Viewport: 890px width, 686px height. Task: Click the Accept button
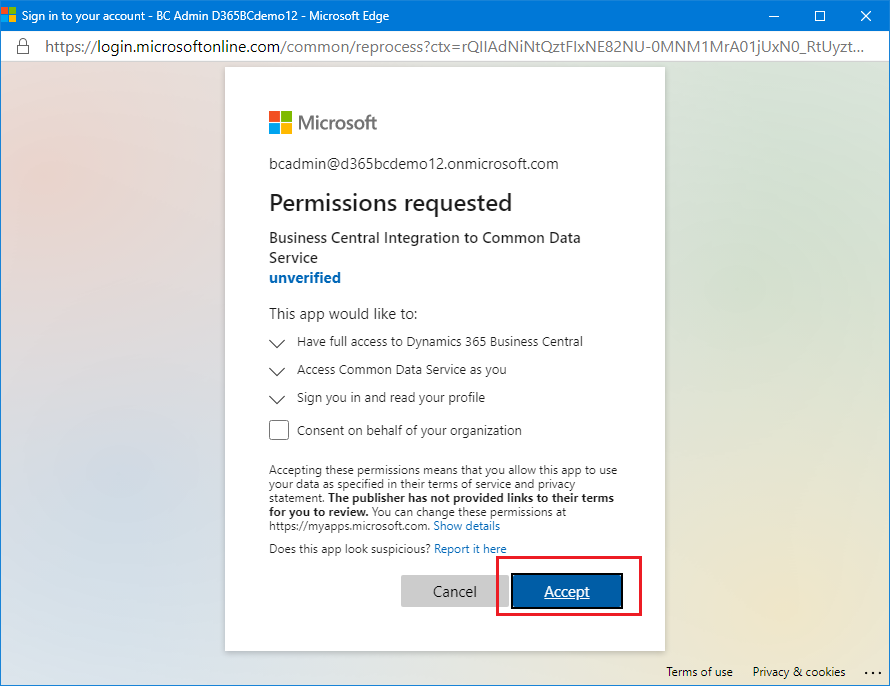point(567,591)
